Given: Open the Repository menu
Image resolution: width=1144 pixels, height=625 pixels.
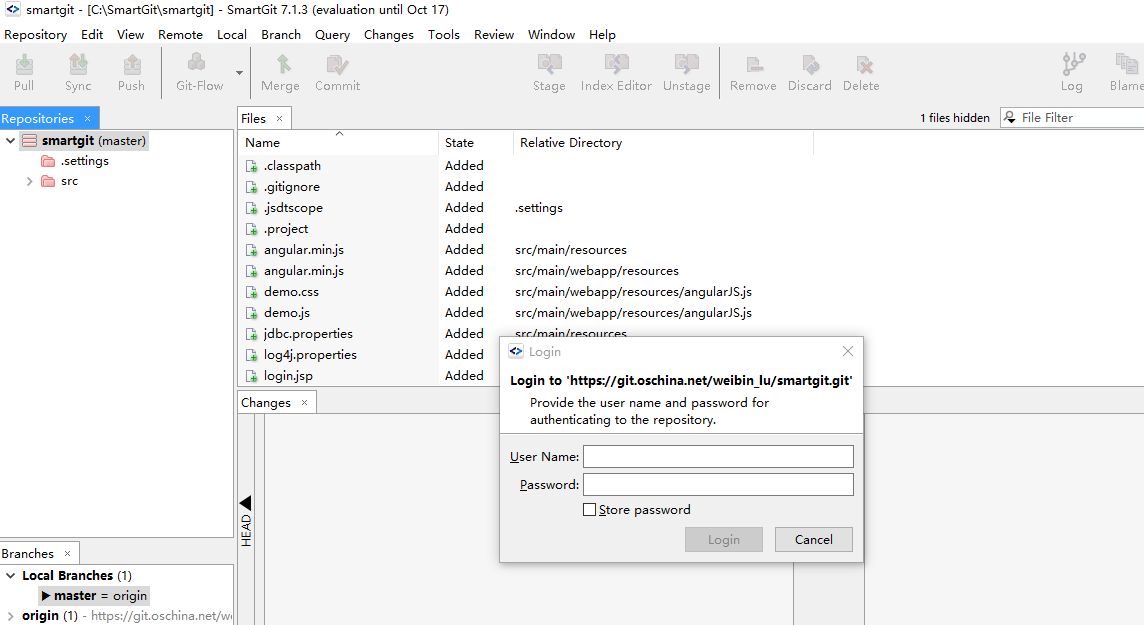Looking at the screenshot, I should point(36,34).
